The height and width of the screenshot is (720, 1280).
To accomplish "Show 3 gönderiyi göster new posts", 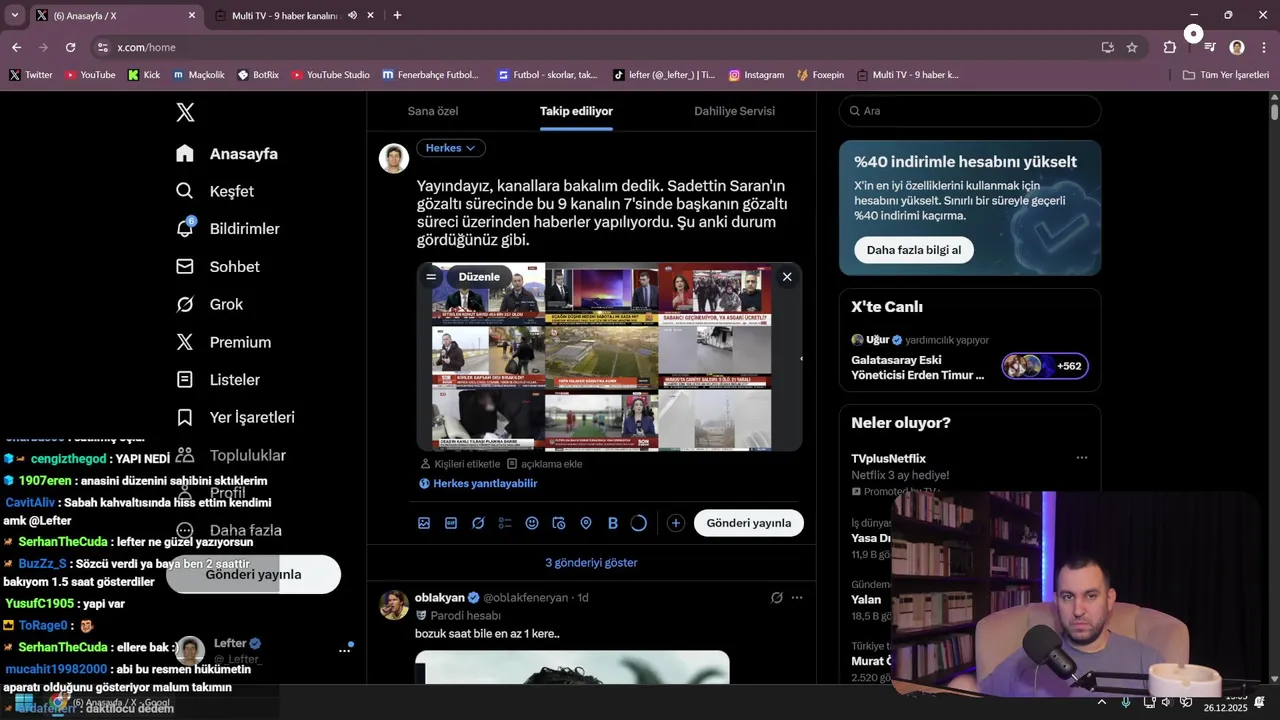I will 591,563.
